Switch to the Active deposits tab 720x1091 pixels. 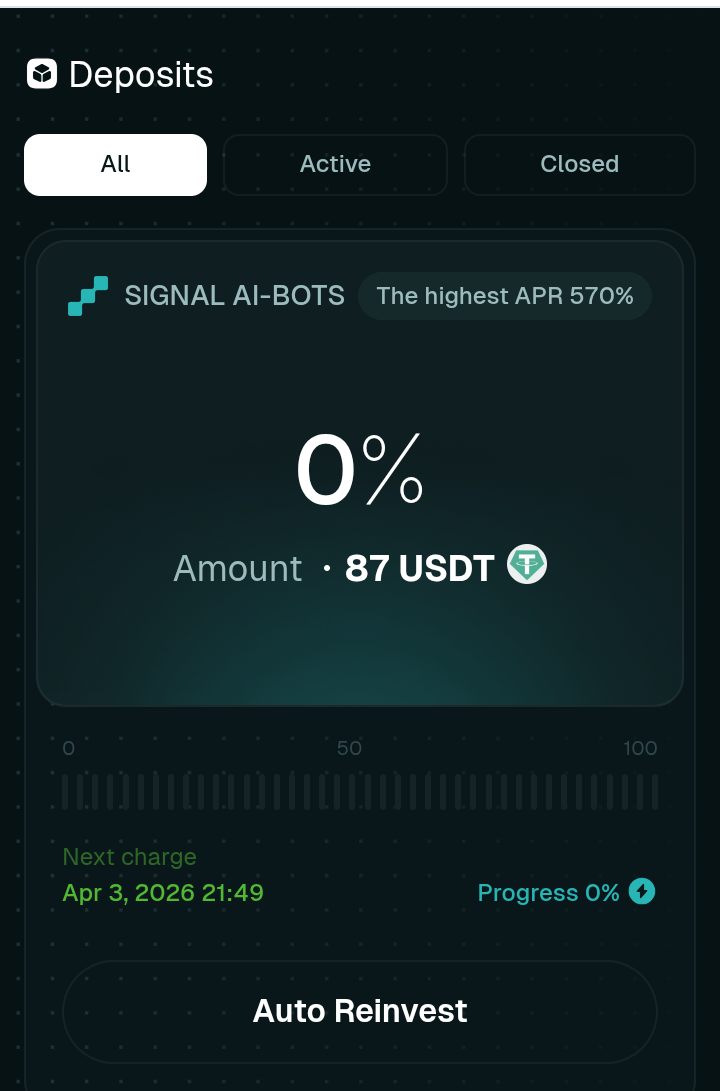click(x=335, y=164)
